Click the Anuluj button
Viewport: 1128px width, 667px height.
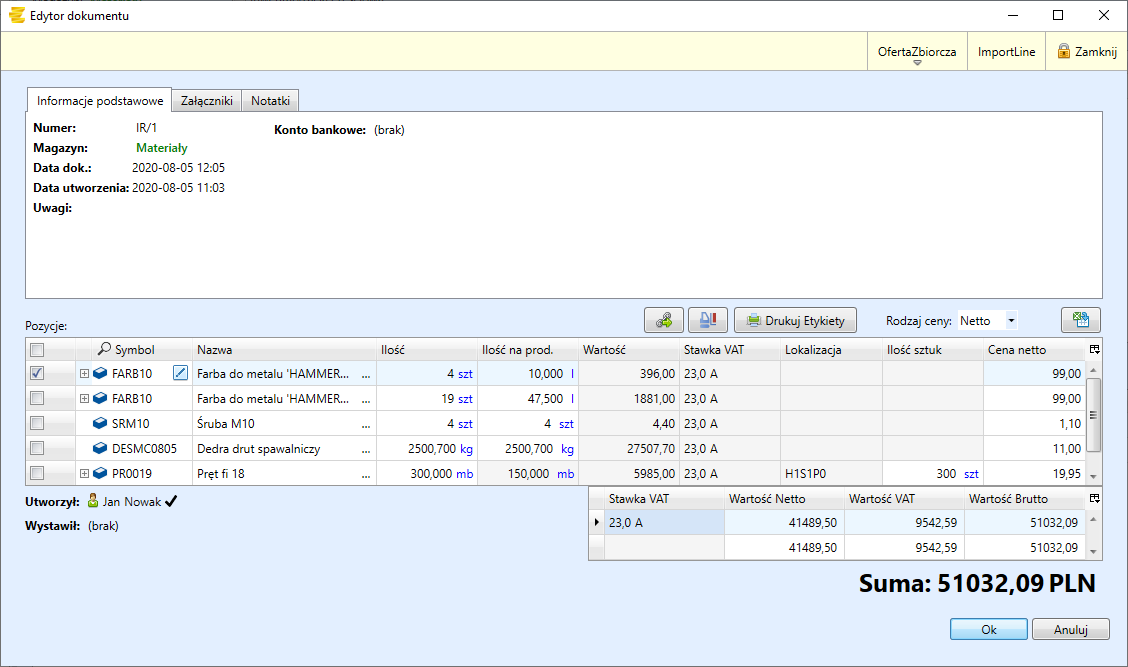tap(1069, 630)
